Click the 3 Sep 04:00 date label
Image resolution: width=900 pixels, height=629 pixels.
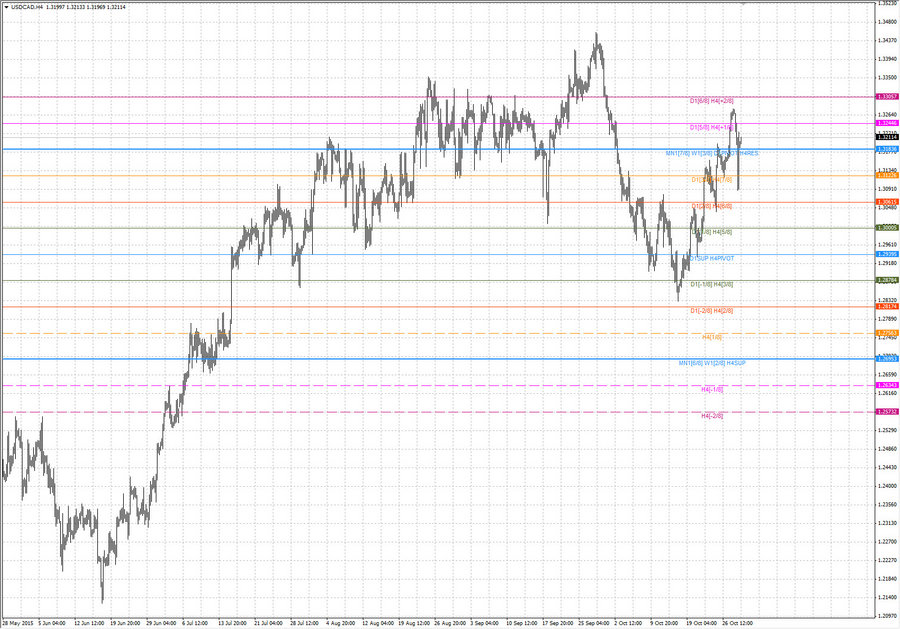484,623
